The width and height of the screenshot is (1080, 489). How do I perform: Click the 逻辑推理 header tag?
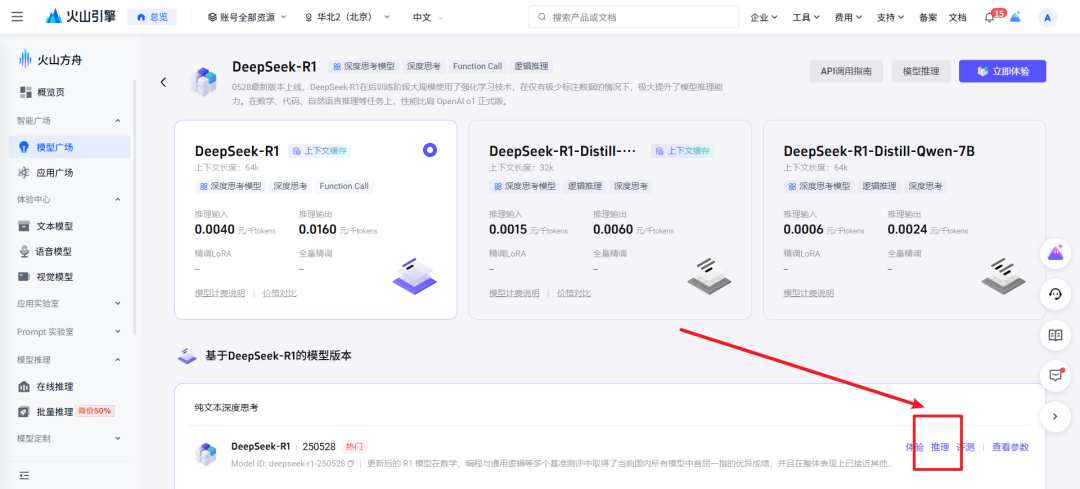[x=531, y=67]
